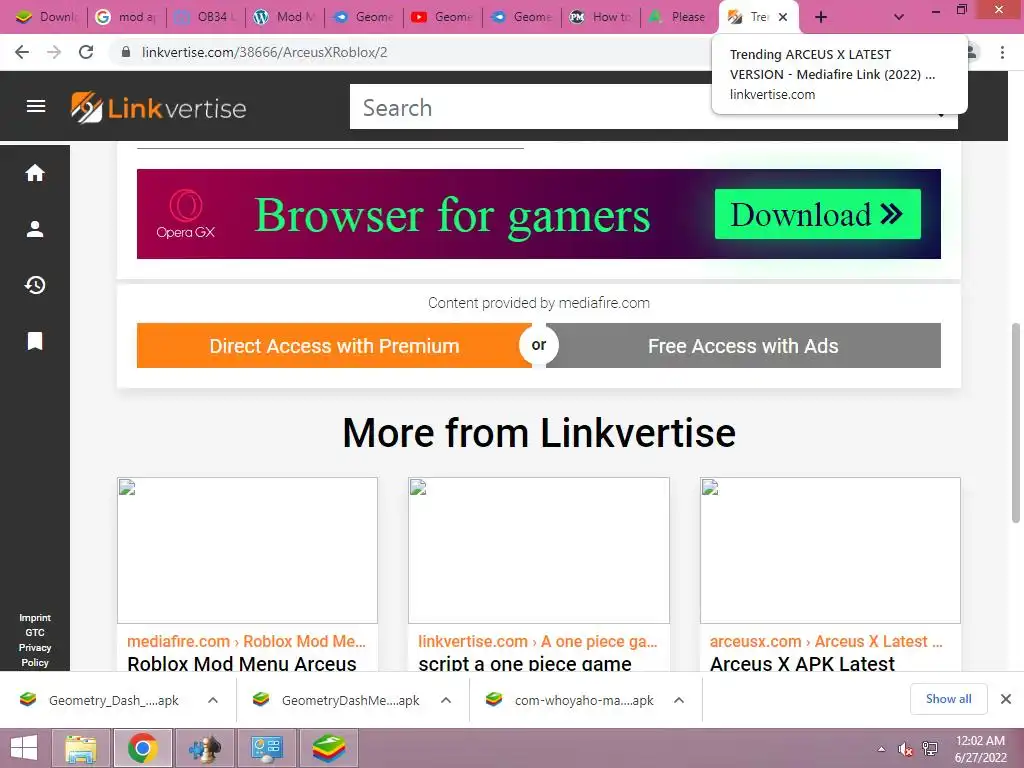The image size is (1024, 768).
Task: Click the padlock site info icon
Action: point(126,52)
